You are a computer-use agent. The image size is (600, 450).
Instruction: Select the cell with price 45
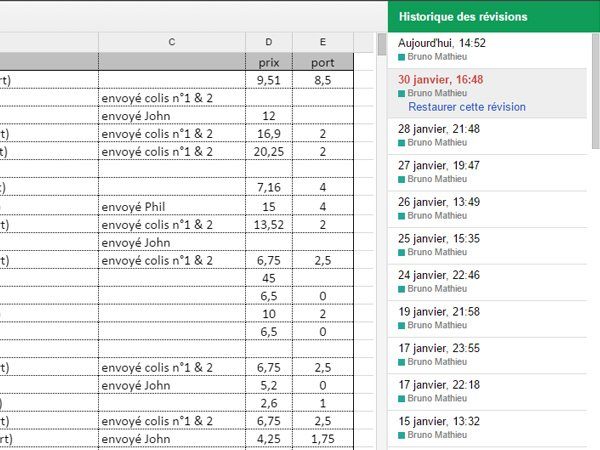click(269, 278)
